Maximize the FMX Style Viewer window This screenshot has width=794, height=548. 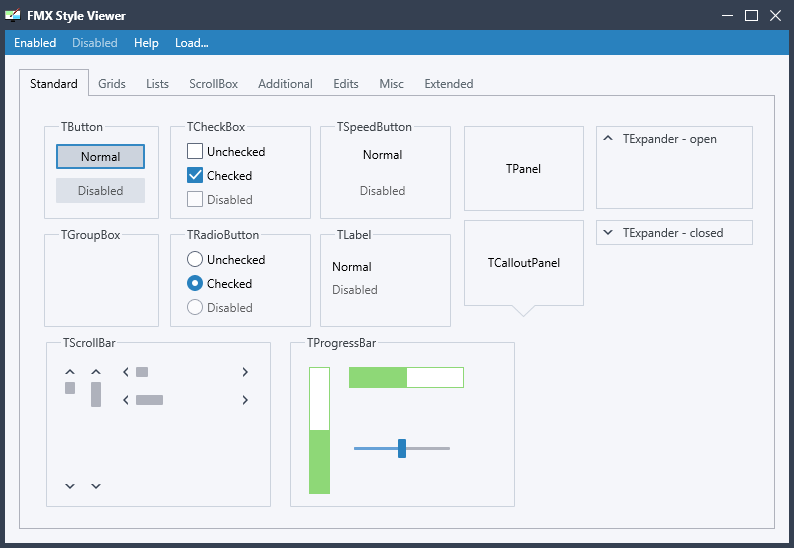751,16
